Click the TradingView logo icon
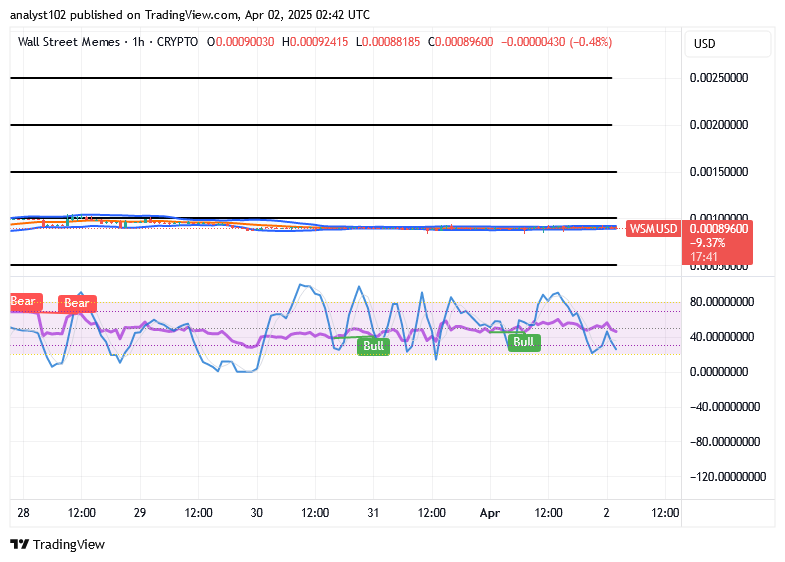Image resolution: width=785 pixels, height=562 pixels. pos(19,544)
